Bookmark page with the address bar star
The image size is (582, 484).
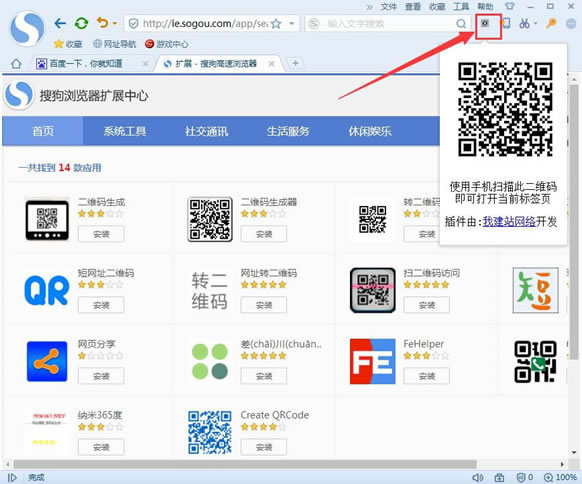click(x=276, y=24)
